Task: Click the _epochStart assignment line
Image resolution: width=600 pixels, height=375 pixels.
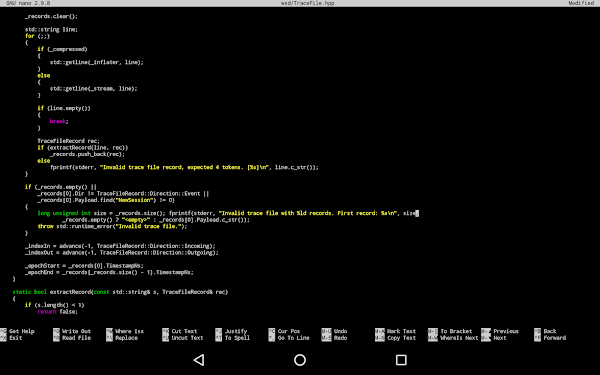Action: coord(84,266)
